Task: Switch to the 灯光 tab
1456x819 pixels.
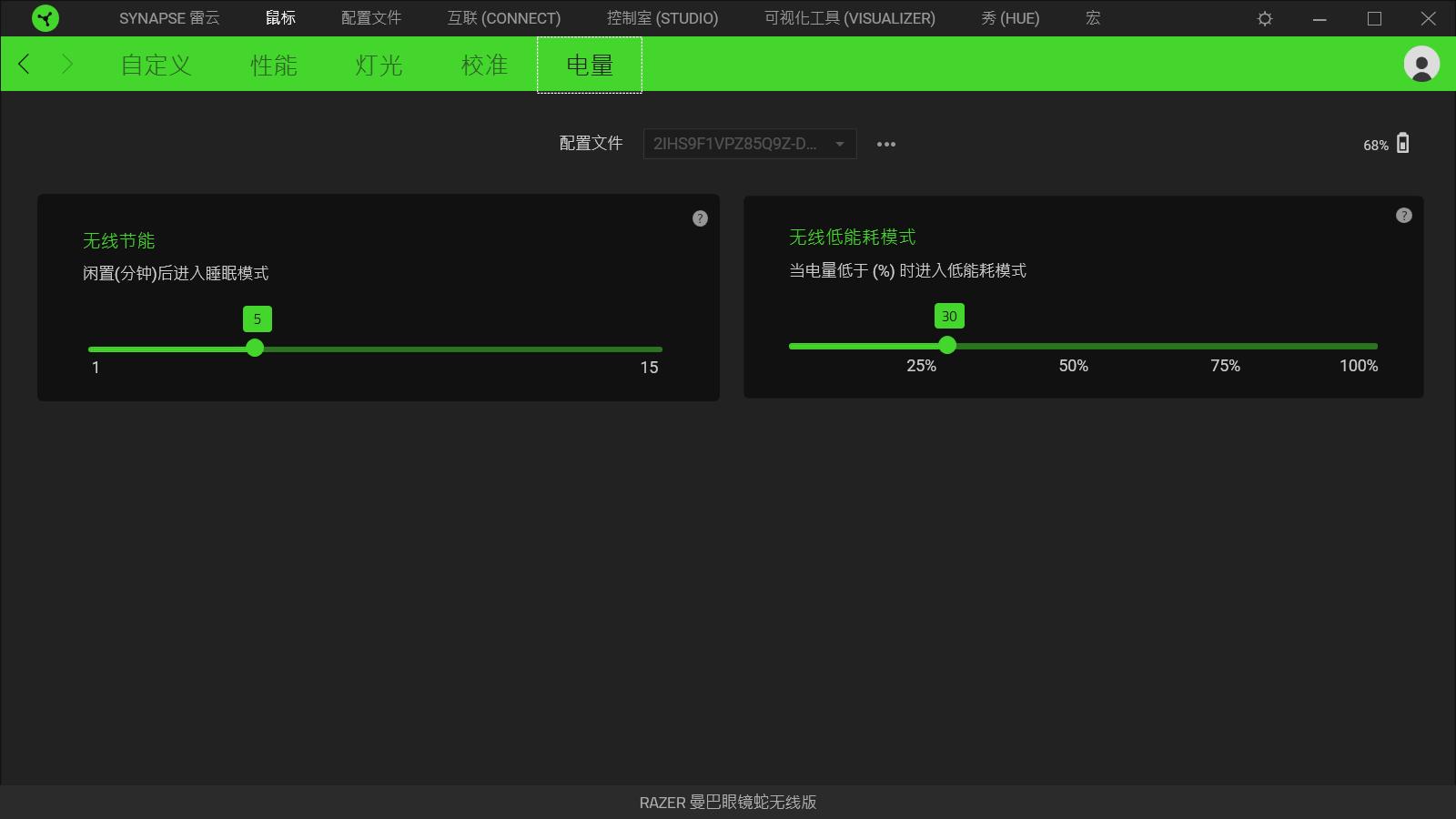Action: 378,64
